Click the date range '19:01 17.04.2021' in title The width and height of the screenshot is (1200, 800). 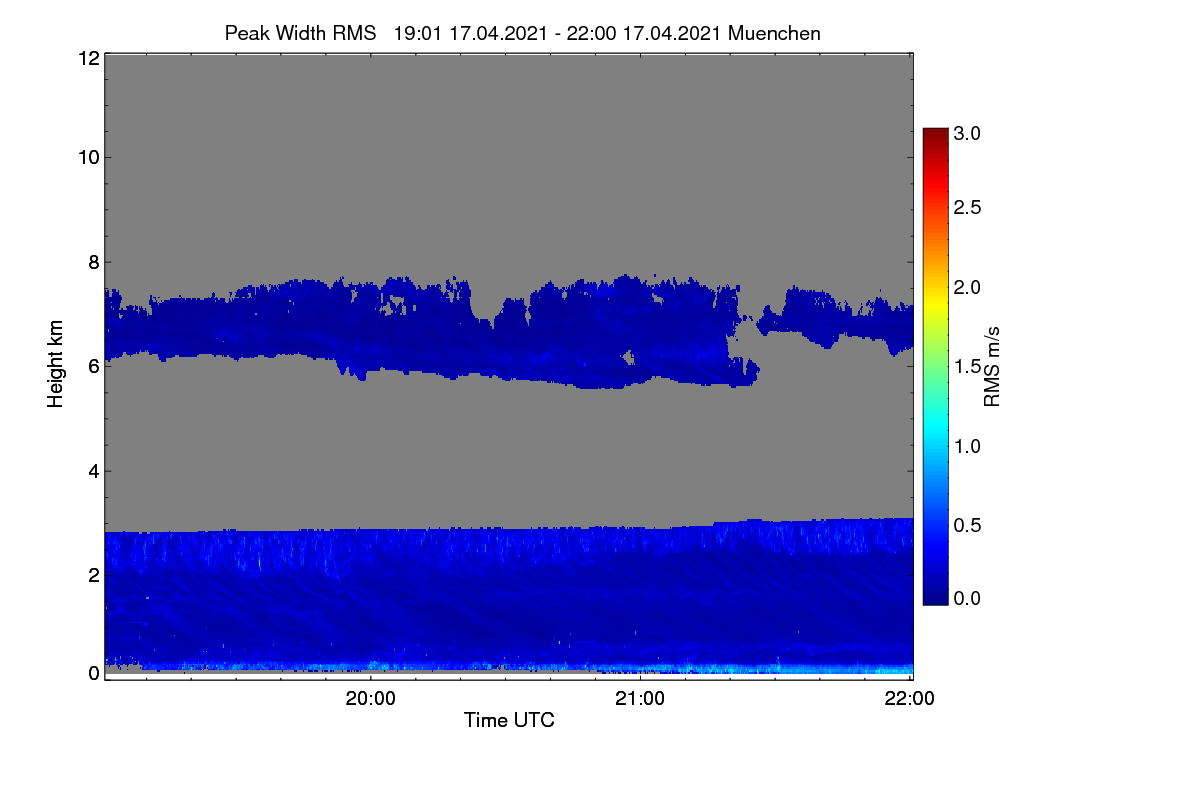point(470,33)
